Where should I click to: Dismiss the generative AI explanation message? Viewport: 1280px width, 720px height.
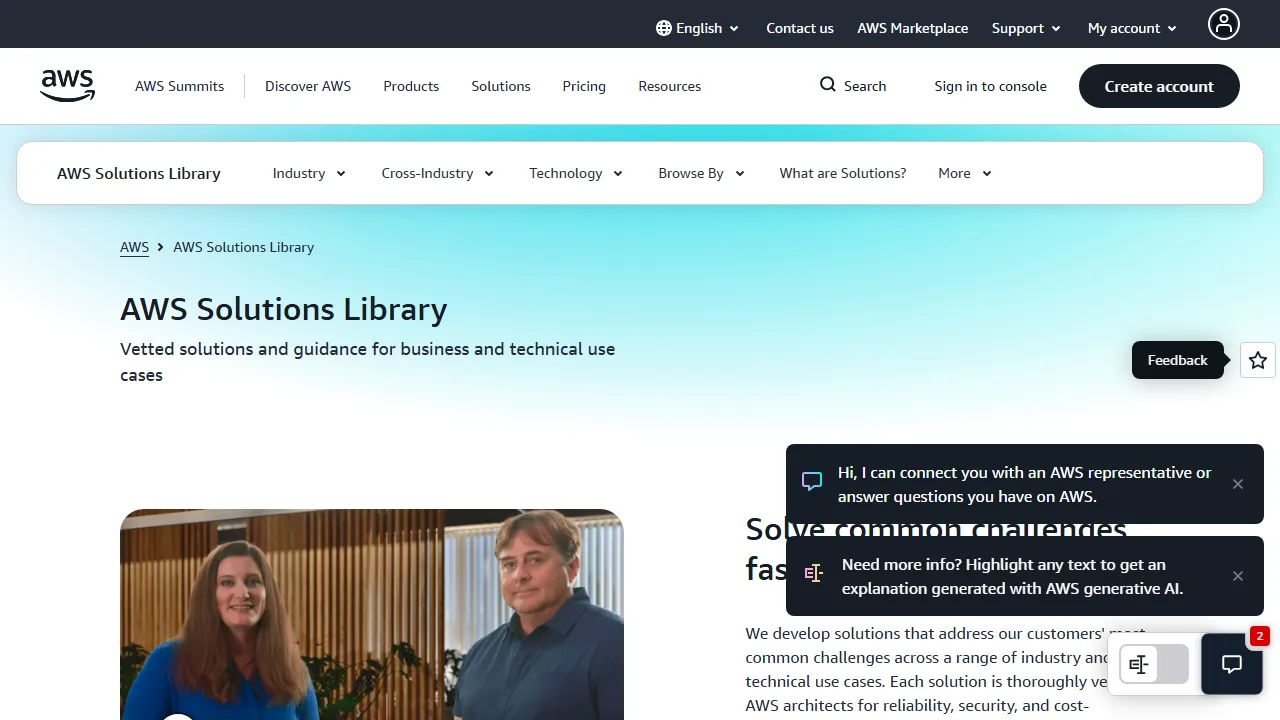(1238, 576)
